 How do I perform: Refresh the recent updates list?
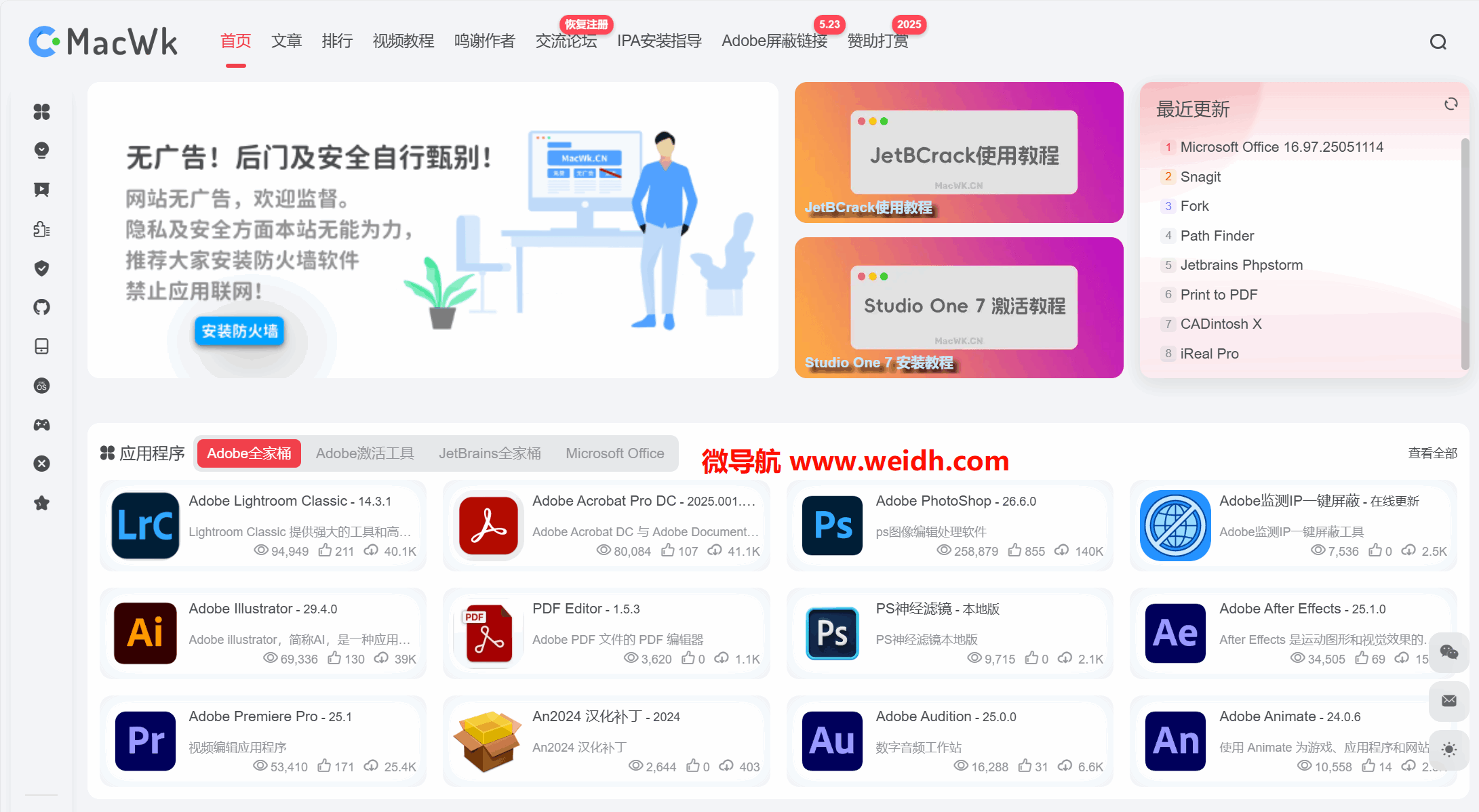click(1451, 104)
